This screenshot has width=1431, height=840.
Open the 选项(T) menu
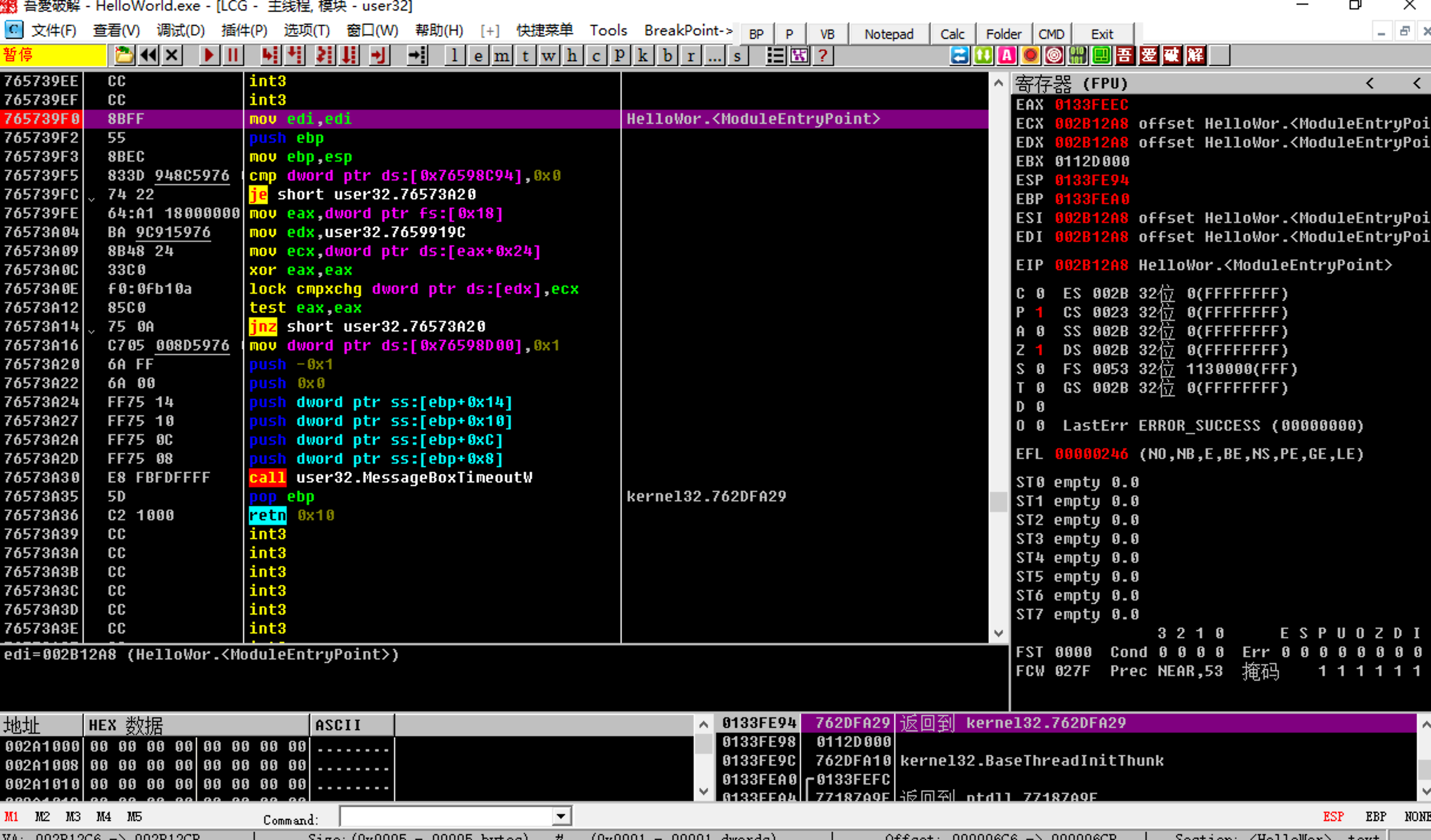coord(307,30)
